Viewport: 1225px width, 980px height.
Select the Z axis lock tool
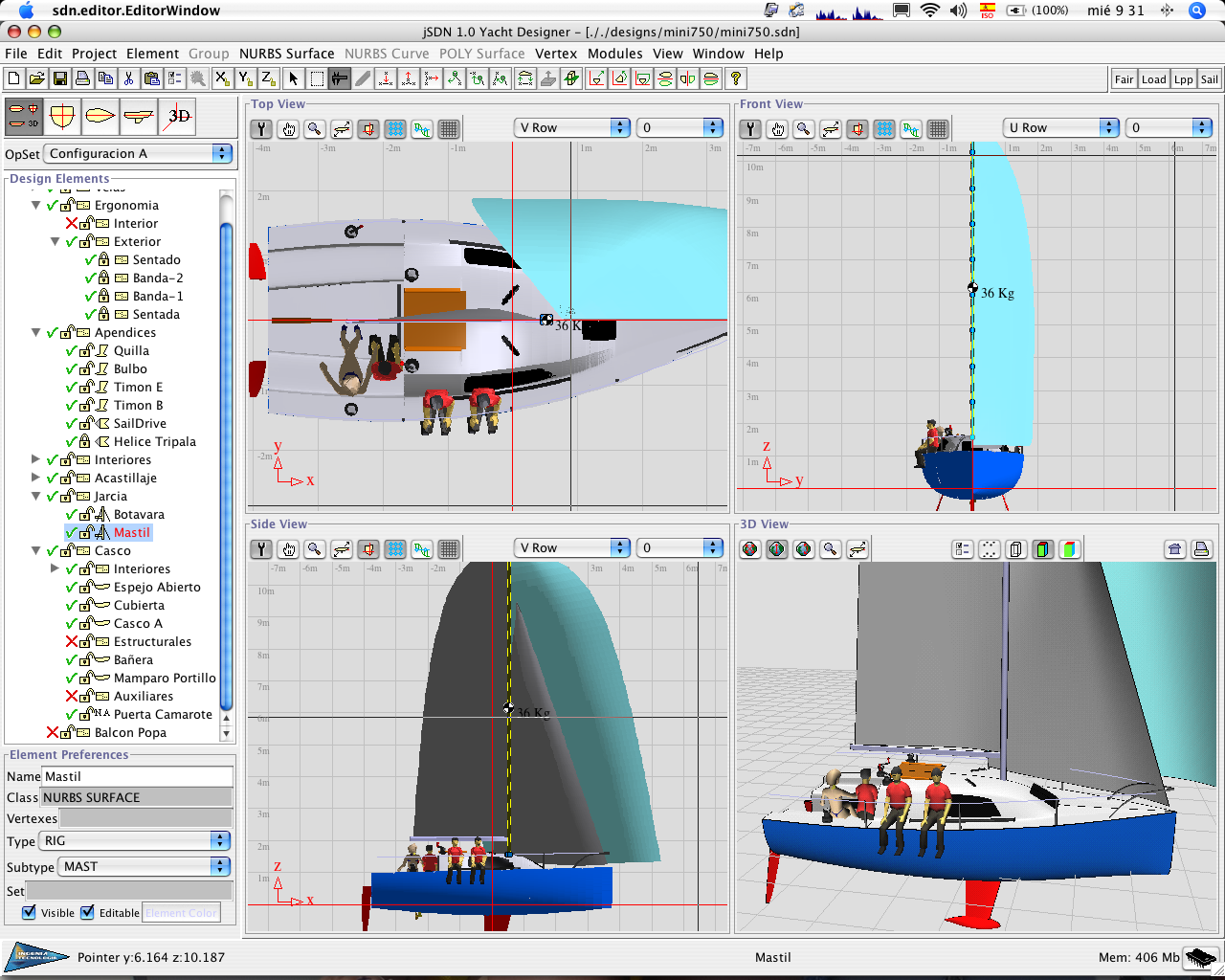coord(268,78)
